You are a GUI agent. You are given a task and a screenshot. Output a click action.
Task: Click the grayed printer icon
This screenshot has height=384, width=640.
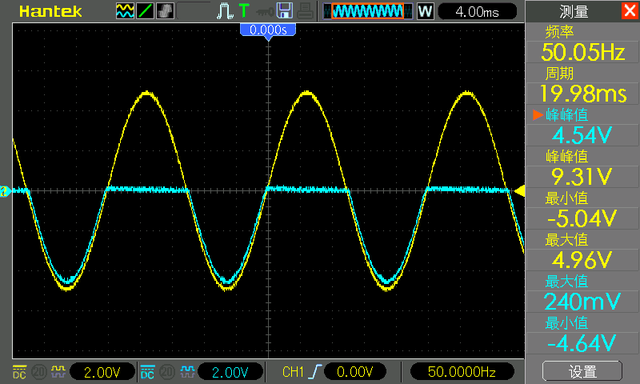click(x=305, y=11)
